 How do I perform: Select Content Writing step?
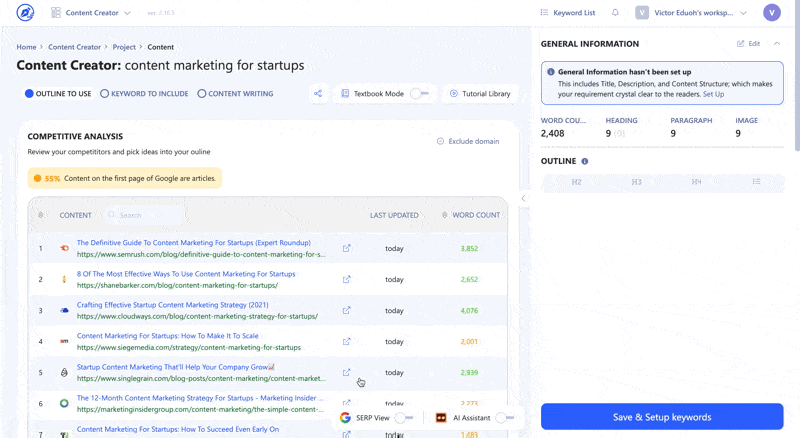[235, 93]
